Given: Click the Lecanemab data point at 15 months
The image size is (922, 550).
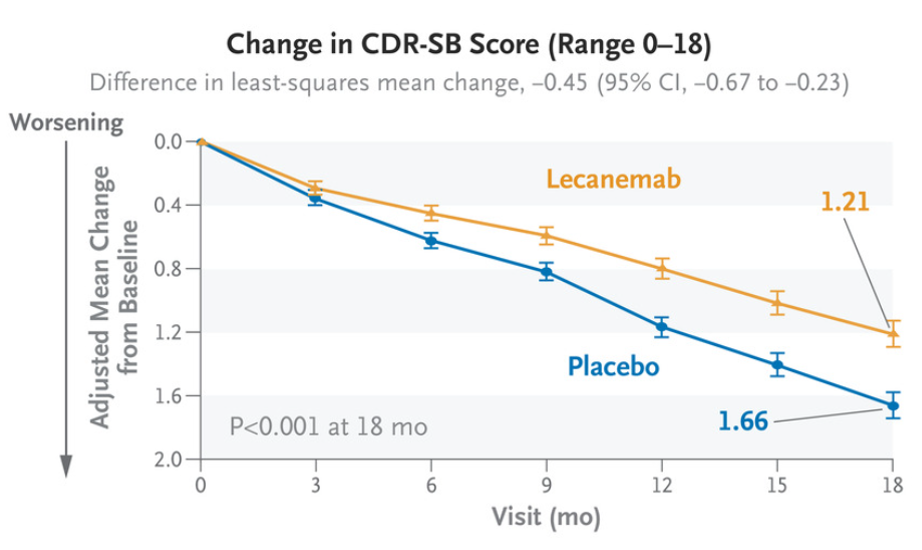Looking at the screenshot, I should point(777,302).
